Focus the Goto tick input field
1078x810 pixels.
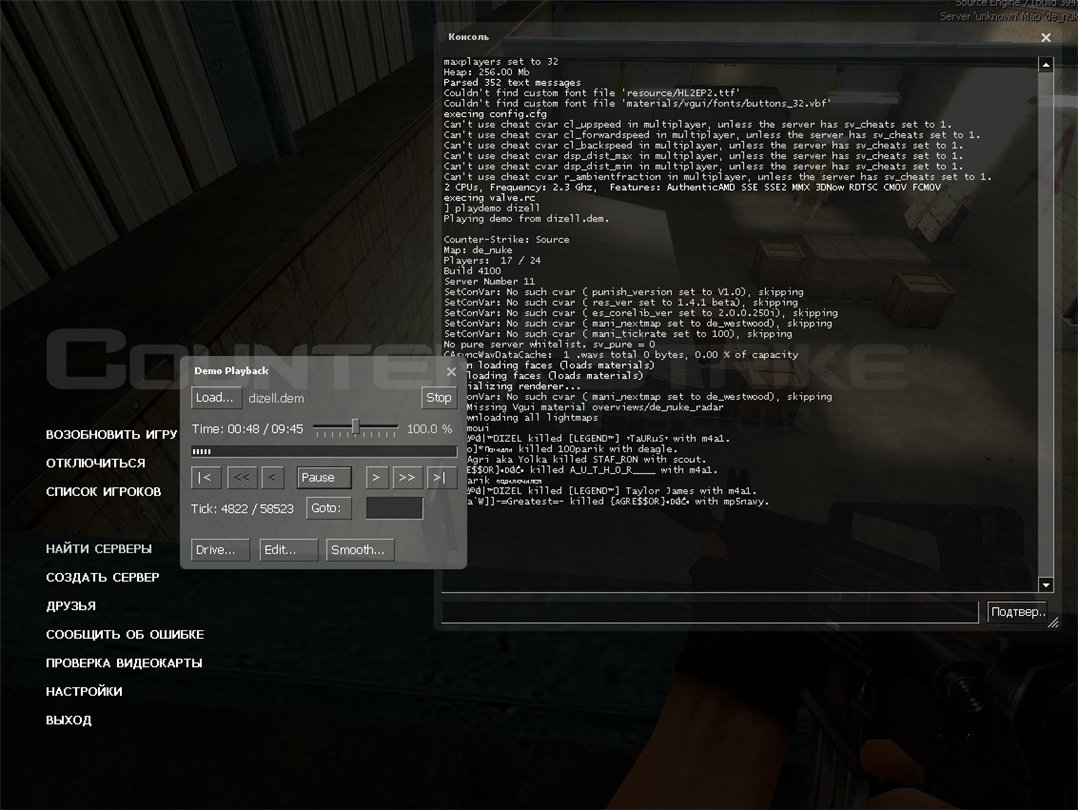(394, 508)
